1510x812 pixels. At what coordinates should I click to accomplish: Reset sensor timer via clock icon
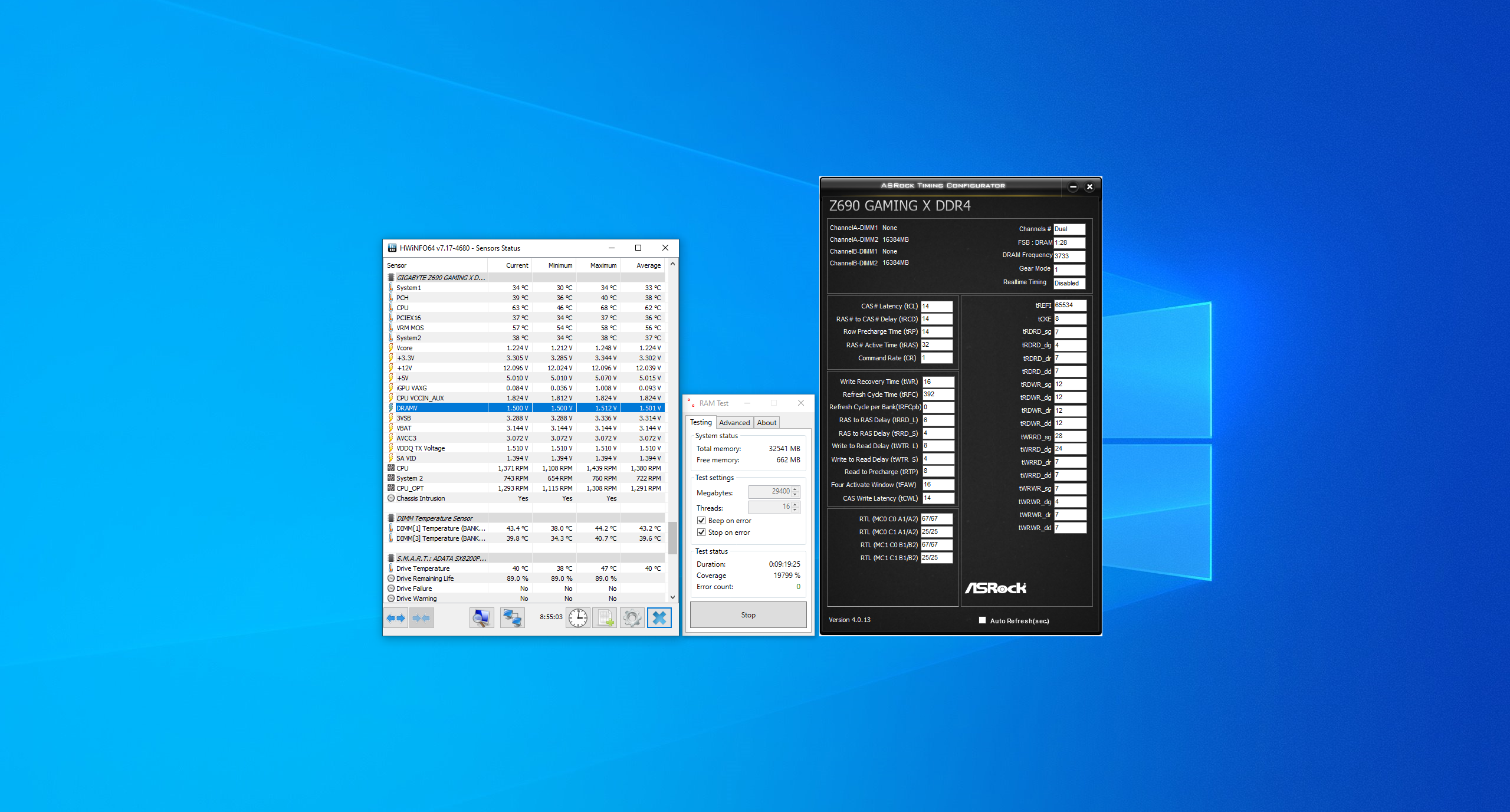[578, 618]
